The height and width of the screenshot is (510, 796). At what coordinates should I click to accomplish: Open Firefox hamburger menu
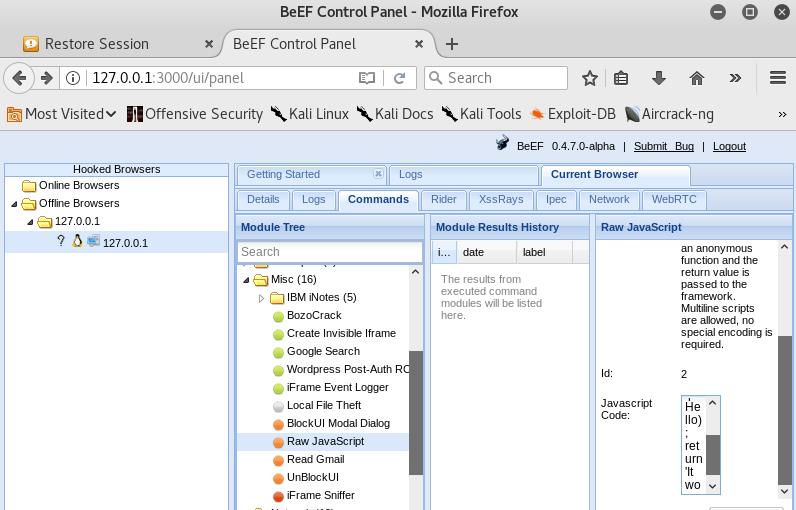click(x=778, y=78)
